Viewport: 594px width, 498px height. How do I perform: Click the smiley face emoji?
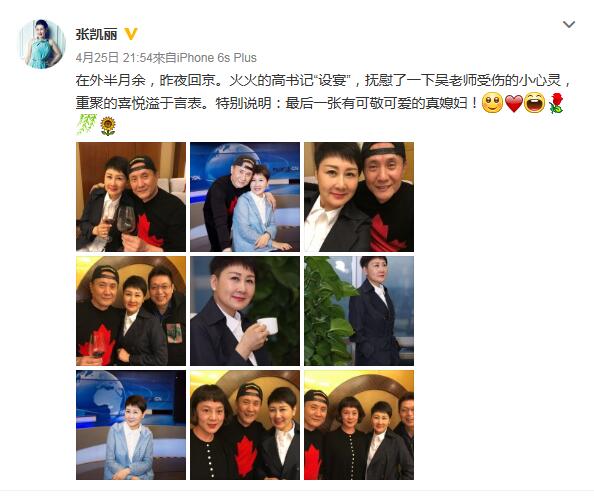(492, 103)
